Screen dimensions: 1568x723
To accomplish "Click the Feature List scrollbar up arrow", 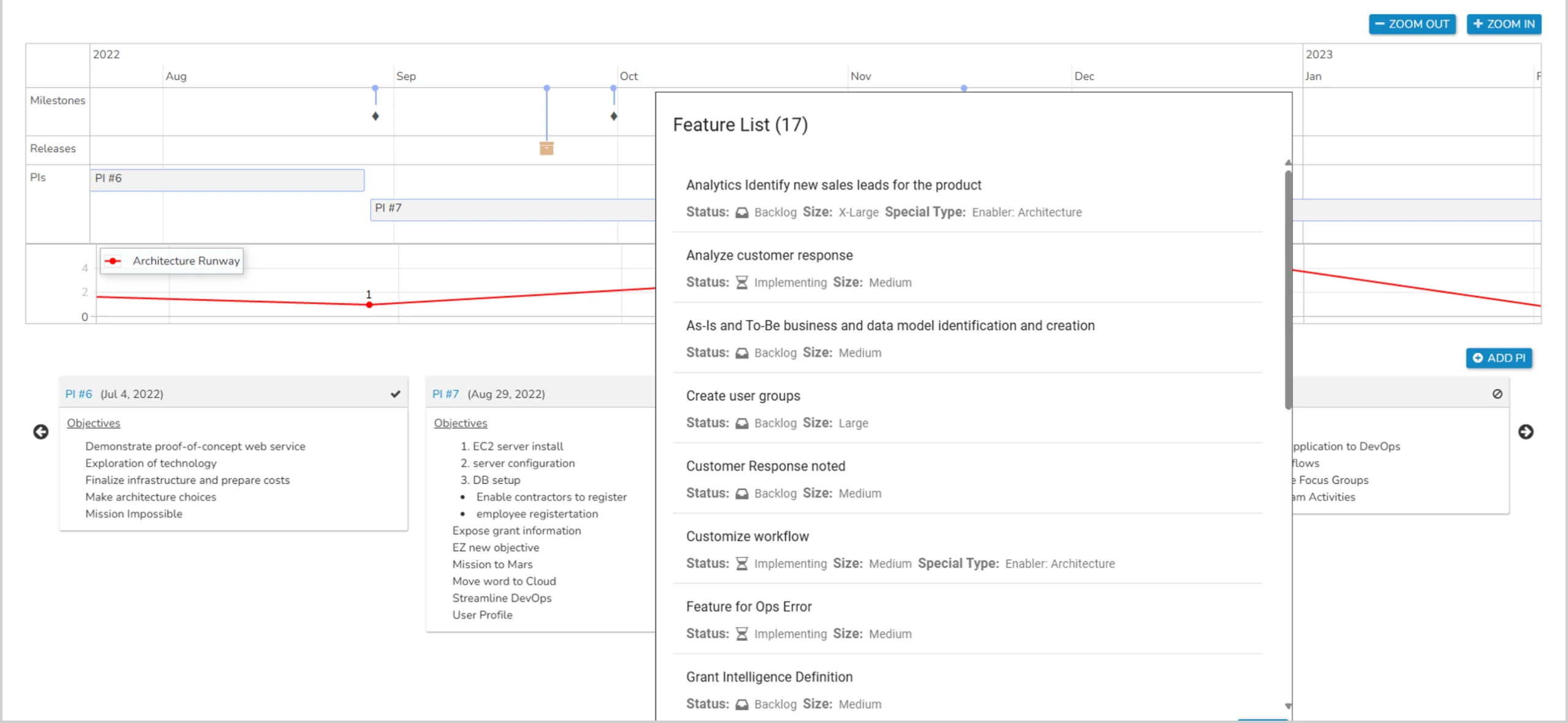I will pos(1288,163).
